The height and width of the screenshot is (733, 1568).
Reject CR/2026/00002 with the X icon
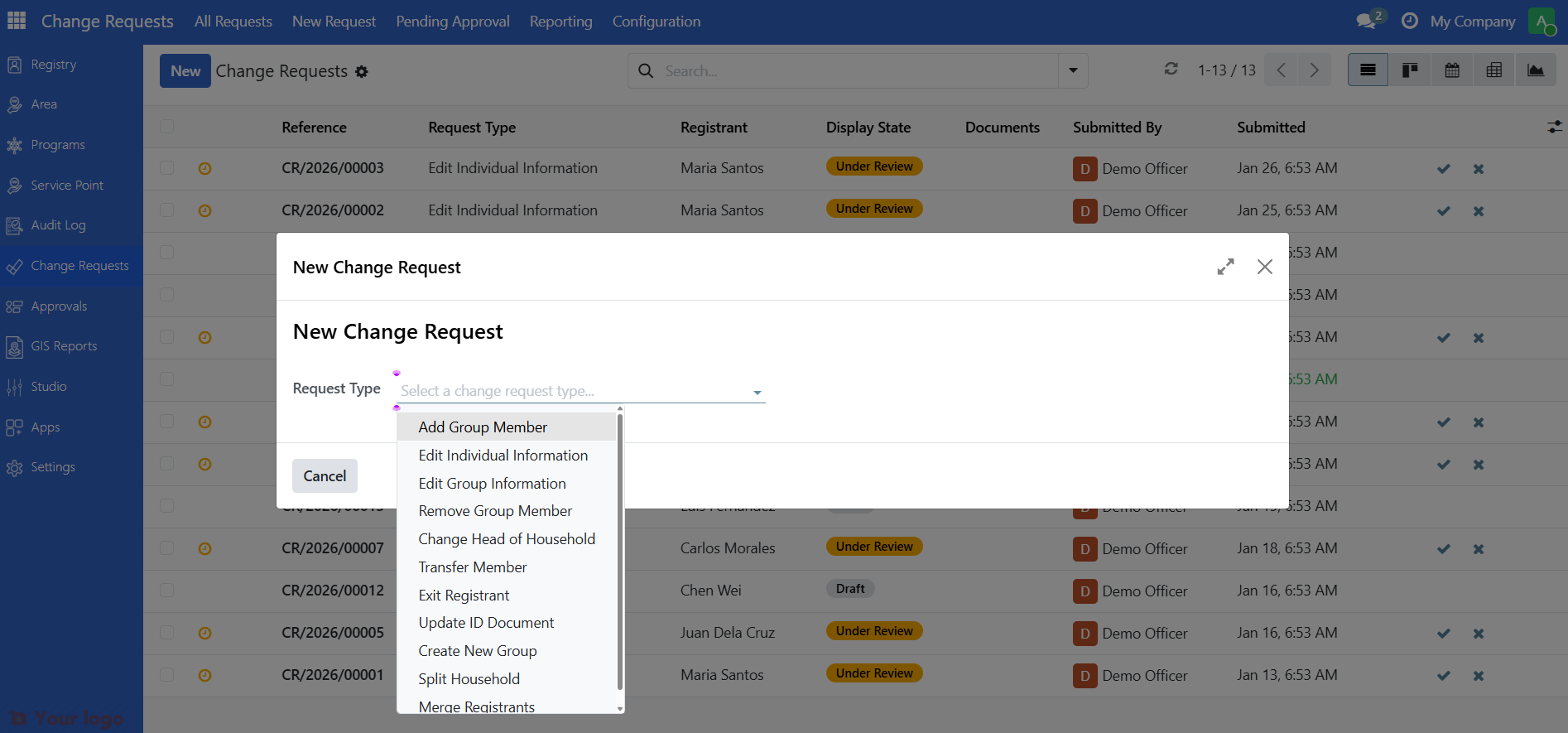(x=1479, y=211)
